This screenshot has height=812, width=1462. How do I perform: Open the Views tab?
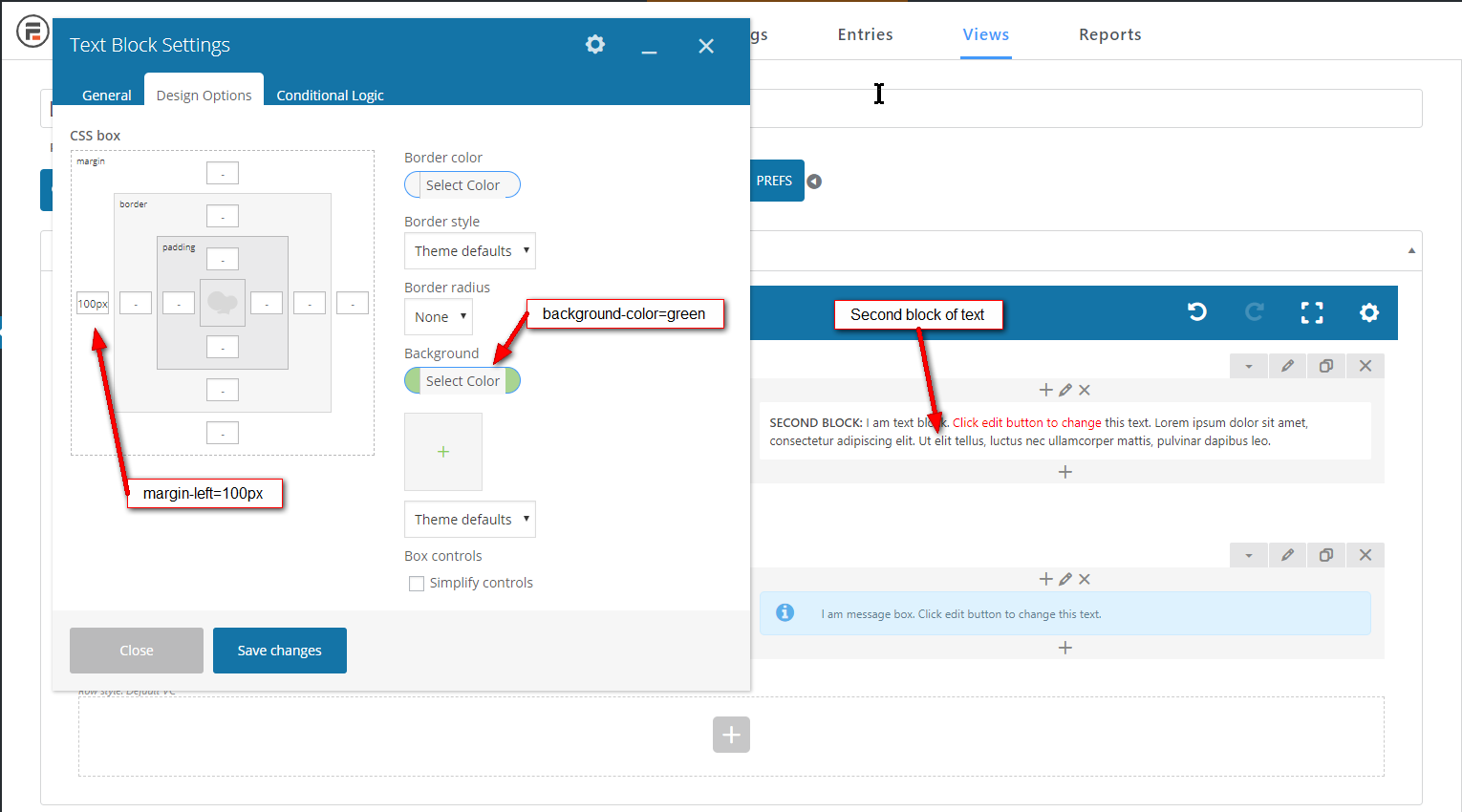[986, 34]
